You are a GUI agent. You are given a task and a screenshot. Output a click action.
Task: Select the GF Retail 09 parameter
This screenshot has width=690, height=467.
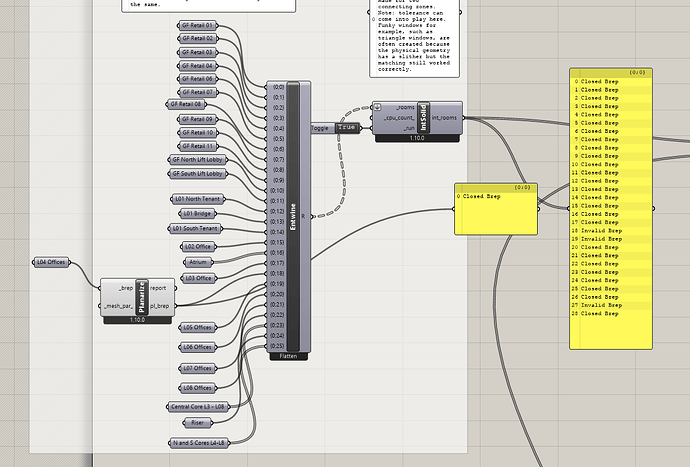[x=198, y=119]
